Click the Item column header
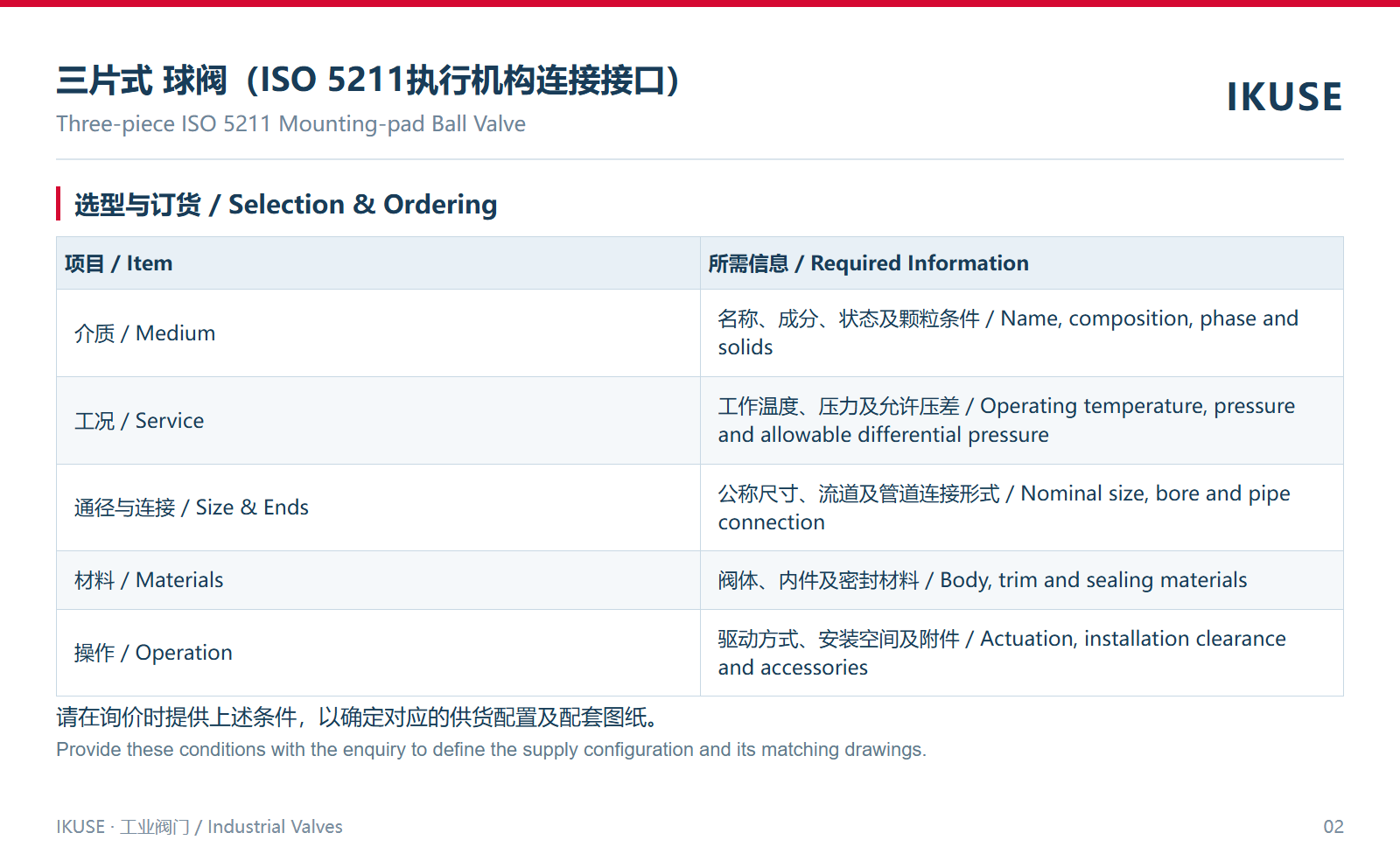The height and width of the screenshot is (861, 1400). click(x=378, y=263)
